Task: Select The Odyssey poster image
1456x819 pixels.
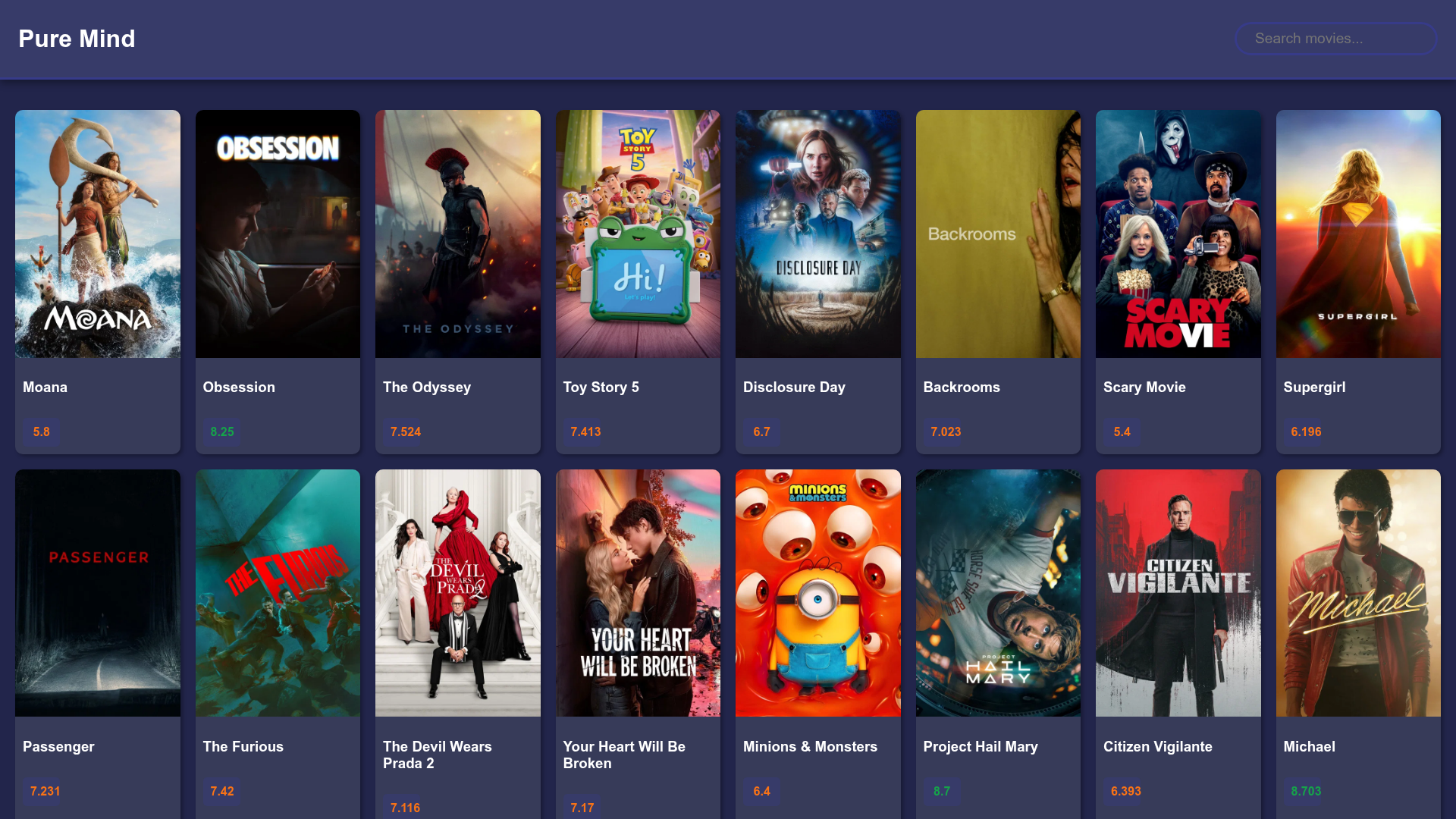Action: 458,234
